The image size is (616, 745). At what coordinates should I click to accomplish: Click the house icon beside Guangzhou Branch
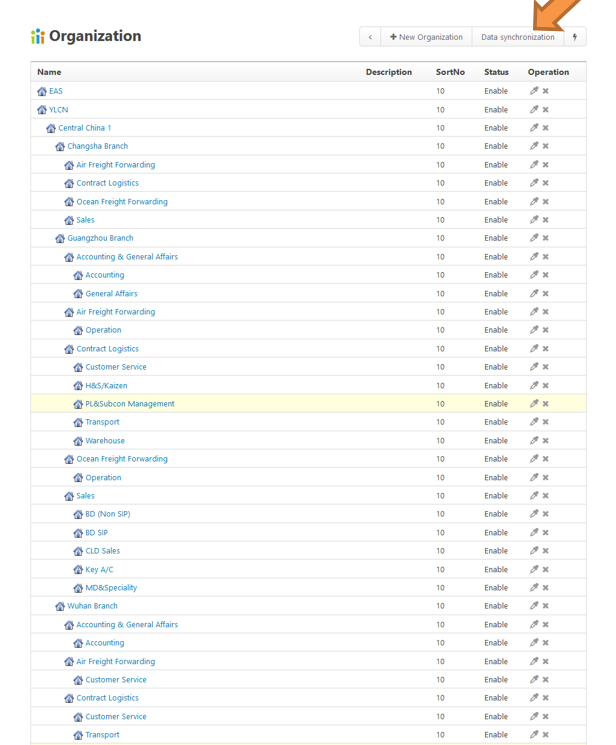coord(60,238)
